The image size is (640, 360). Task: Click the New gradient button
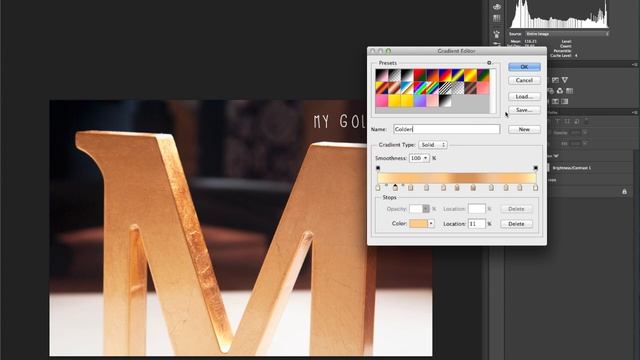click(524, 129)
